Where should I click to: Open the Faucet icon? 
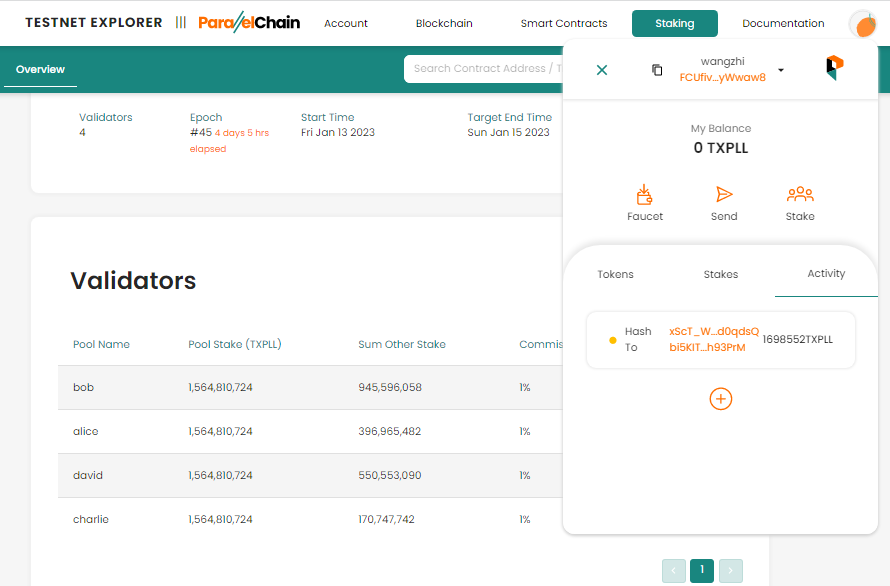tap(644, 195)
